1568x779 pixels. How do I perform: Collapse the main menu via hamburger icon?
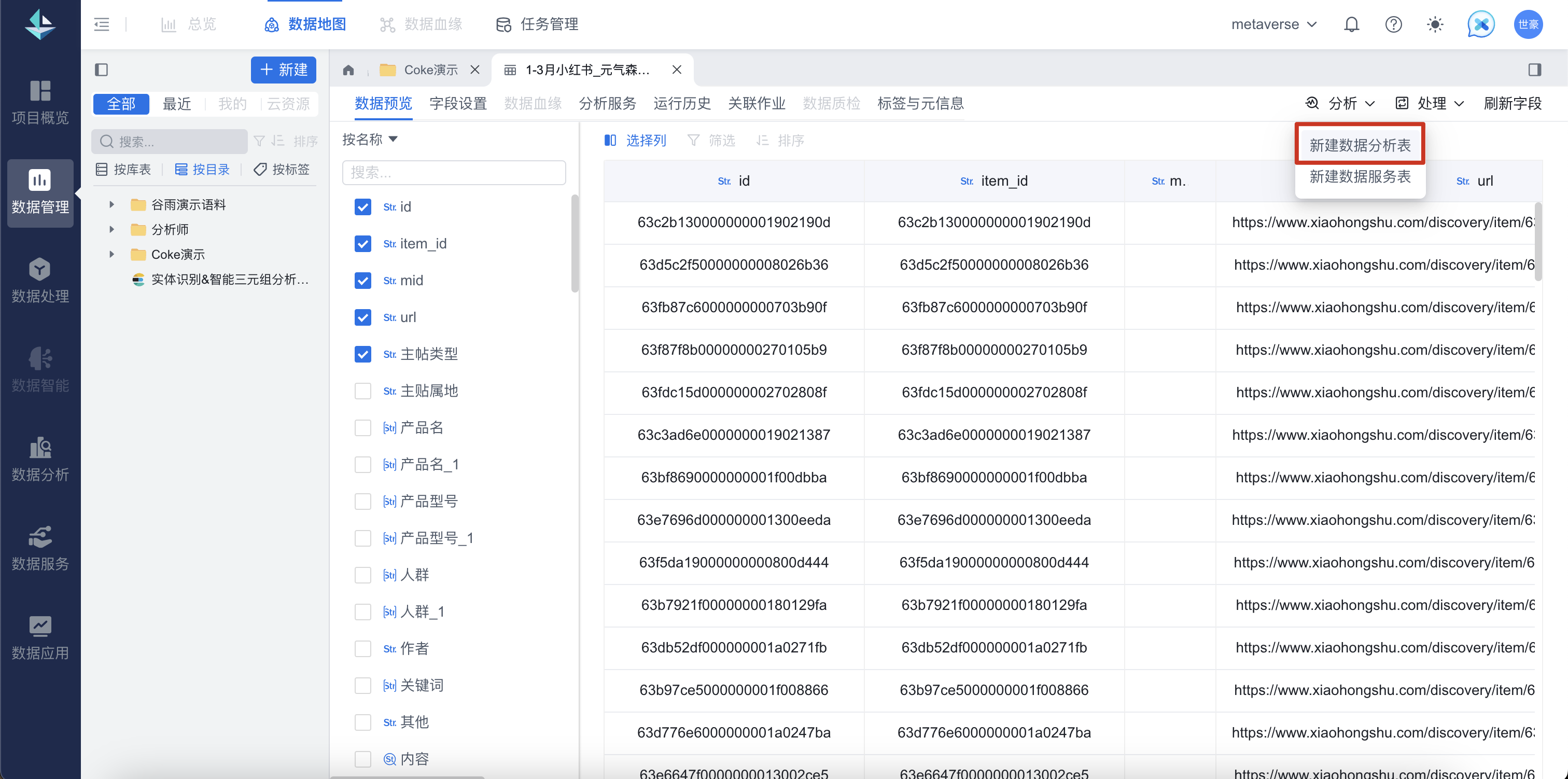click(102, 24)
